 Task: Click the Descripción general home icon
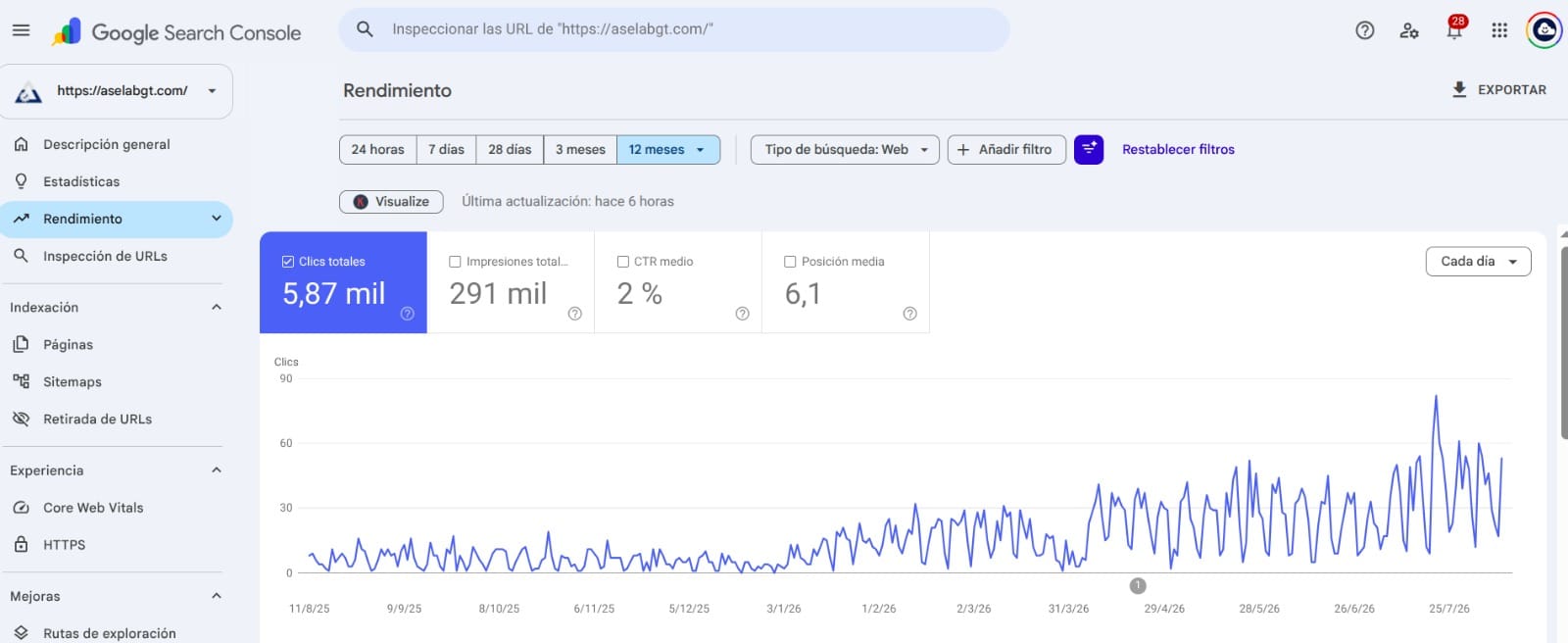pyautogui.click(x=21, y=144)
